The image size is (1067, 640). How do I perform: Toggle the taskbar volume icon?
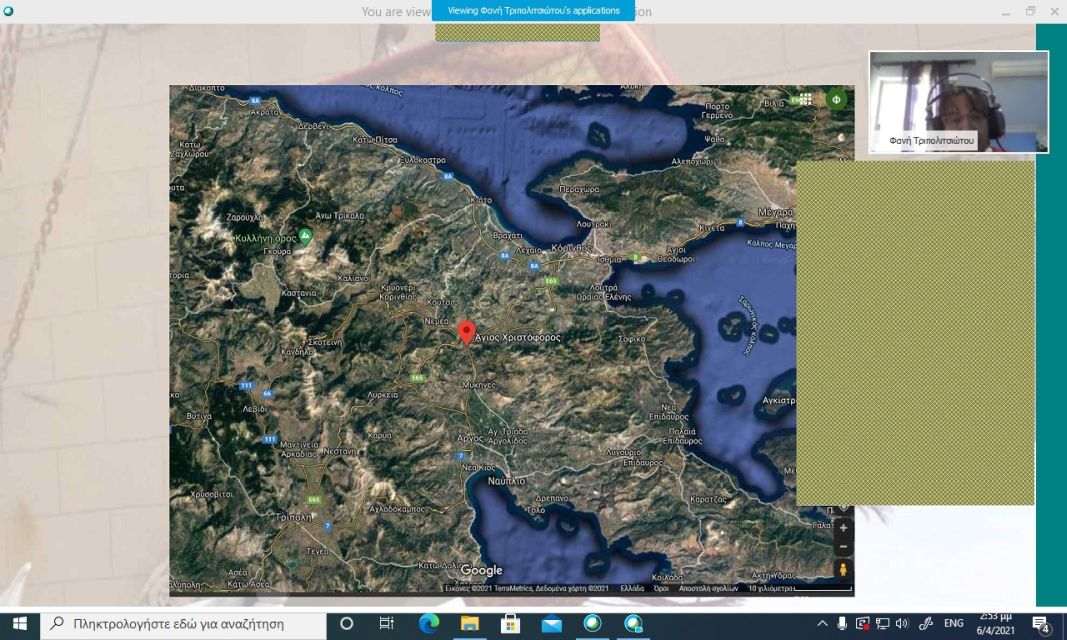(x=902, y=623)
